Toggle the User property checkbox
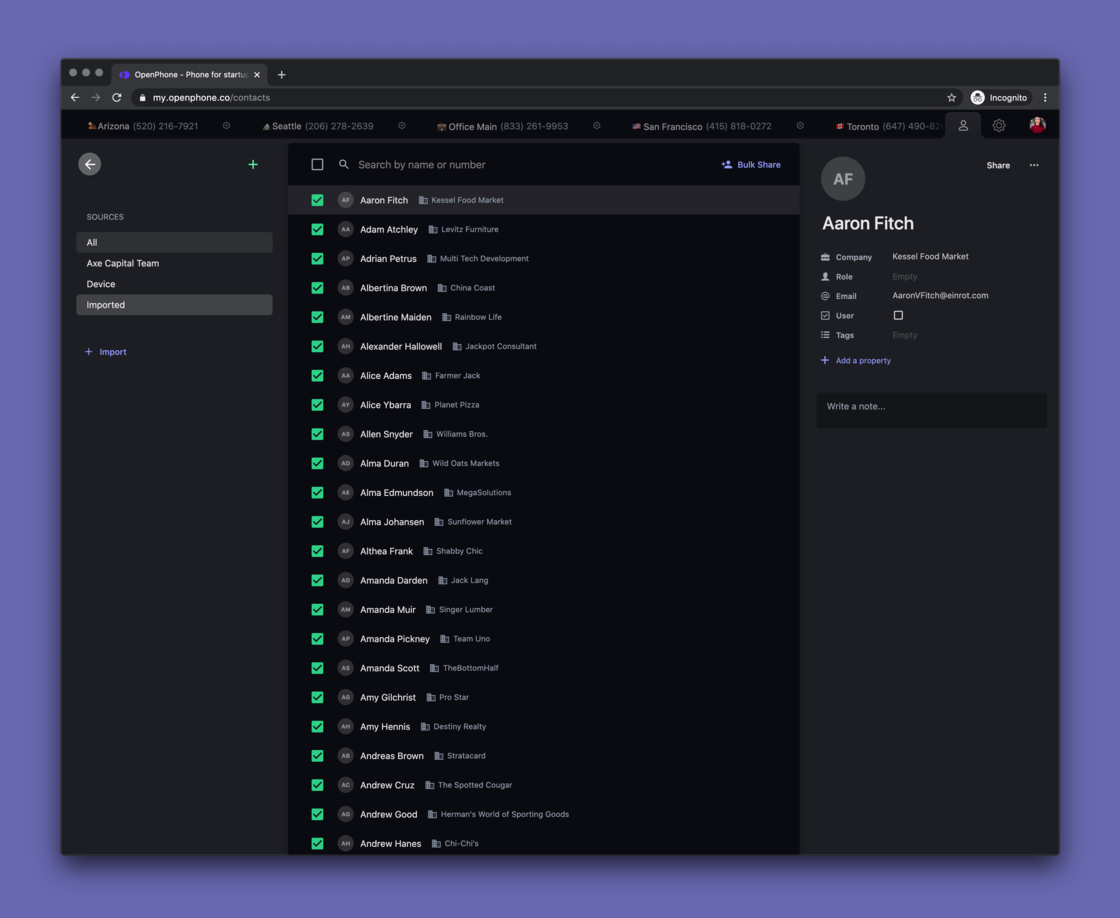The image size is (1120, 918). [x=898, y=315]
